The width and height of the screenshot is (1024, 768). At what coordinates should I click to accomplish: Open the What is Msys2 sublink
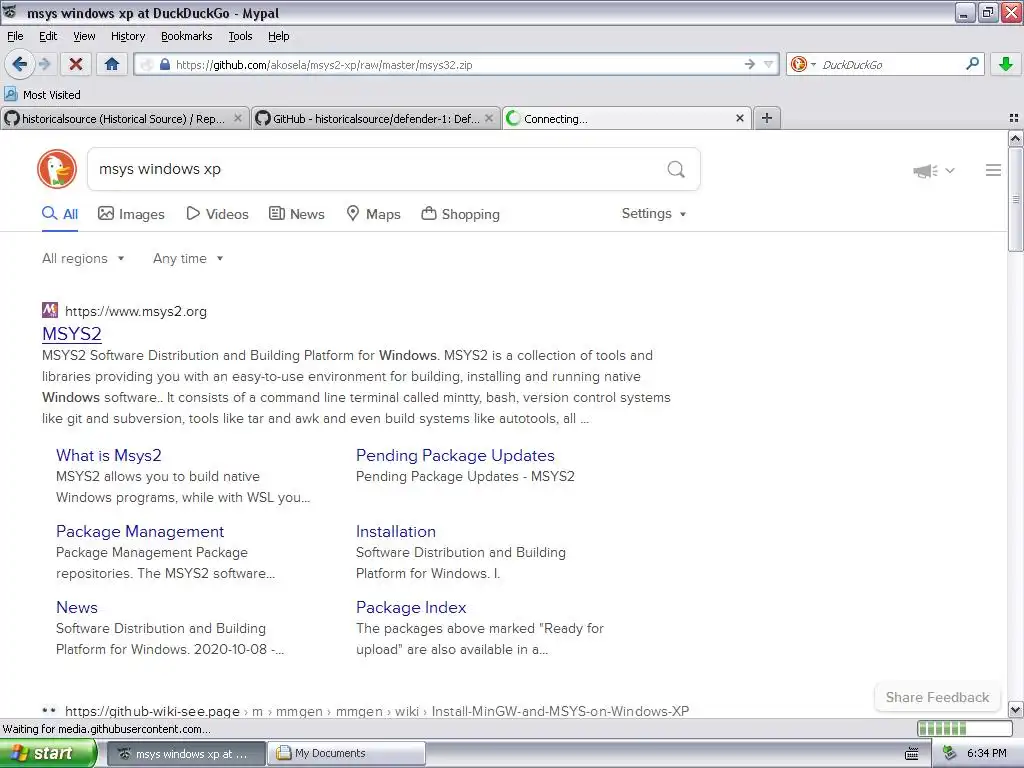pyautogui.click(x=108, y=456)
